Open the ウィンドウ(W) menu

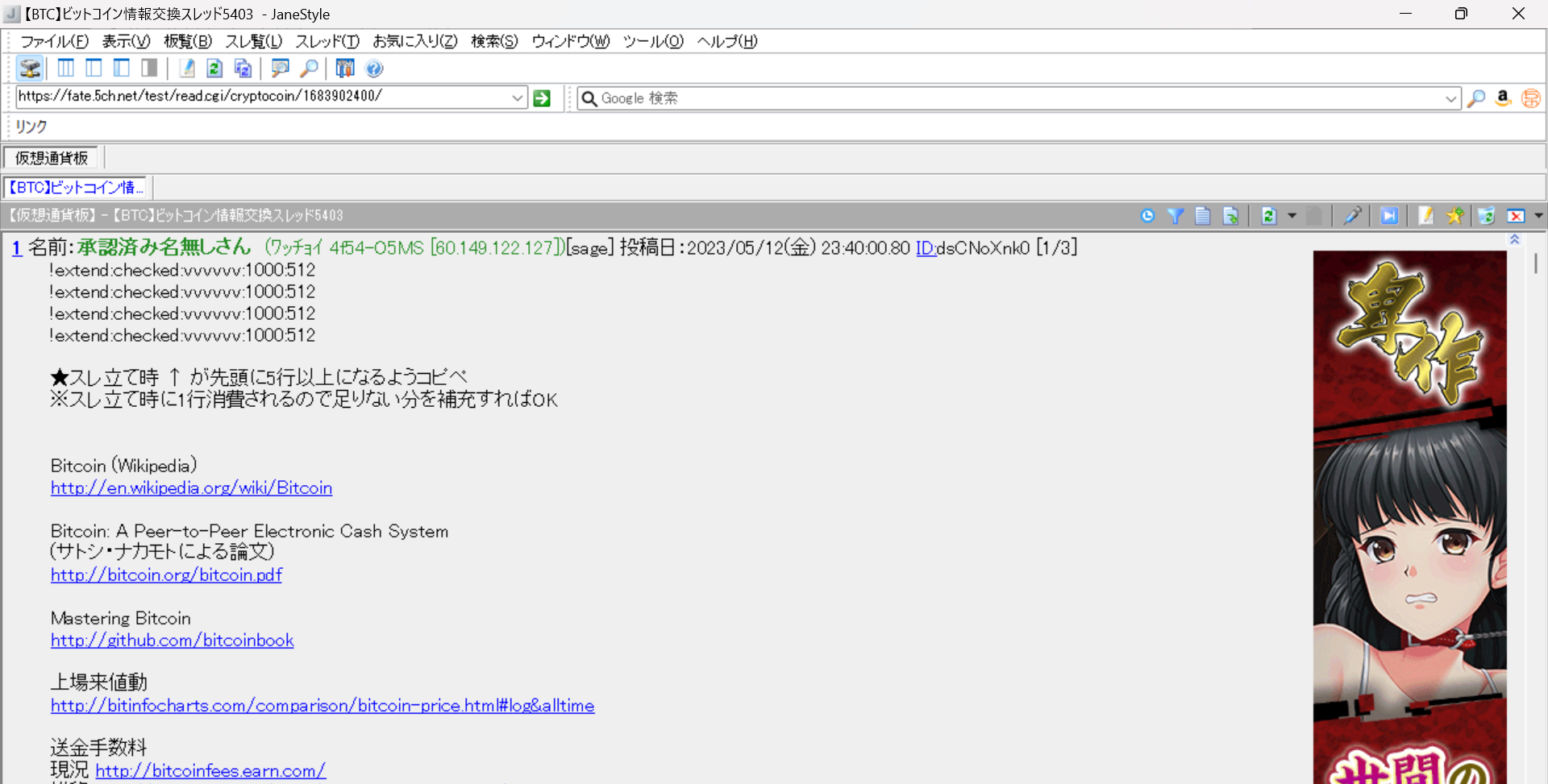(571, 41)
